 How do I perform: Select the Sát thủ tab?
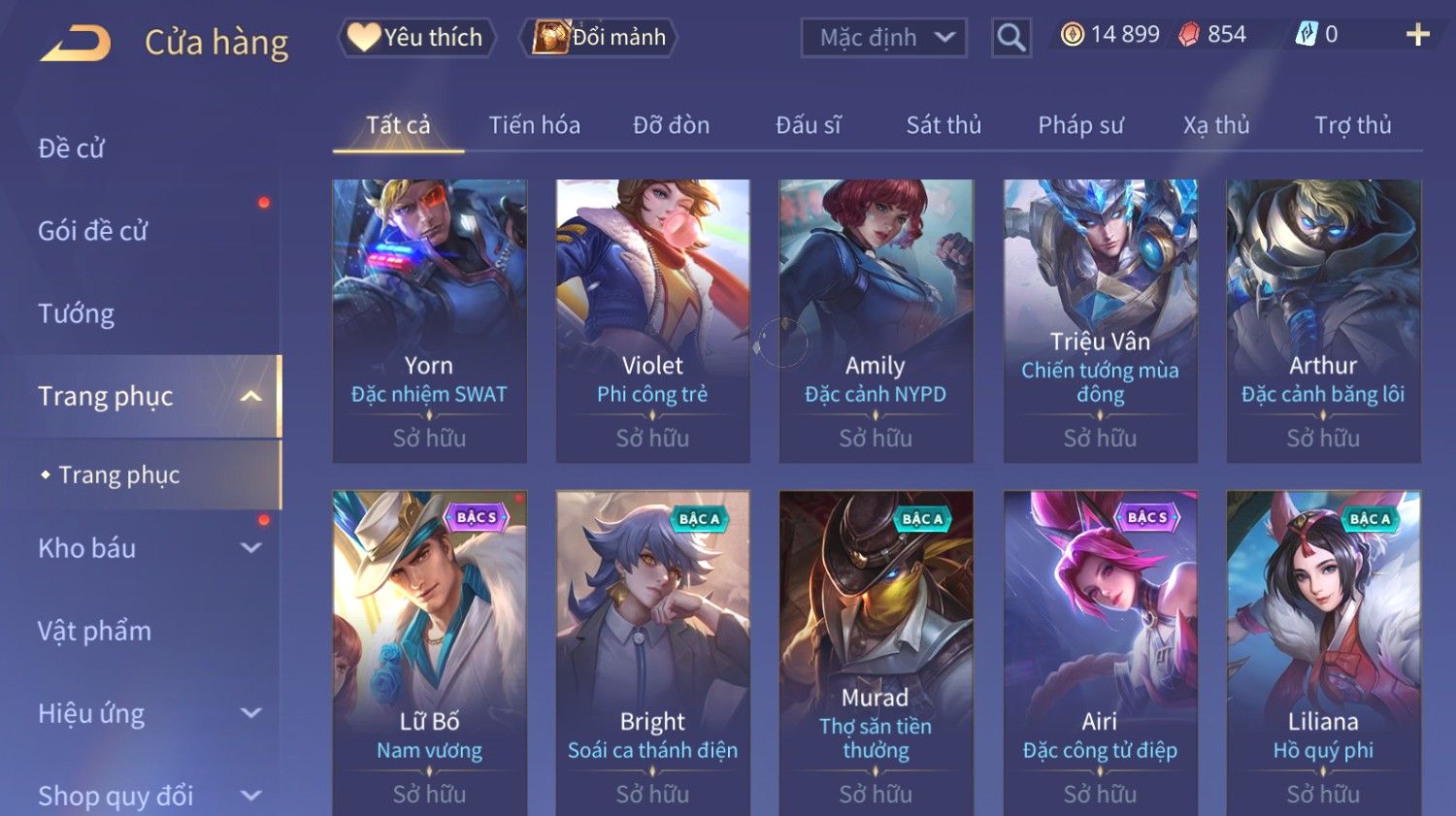click(x=943, y=125)
